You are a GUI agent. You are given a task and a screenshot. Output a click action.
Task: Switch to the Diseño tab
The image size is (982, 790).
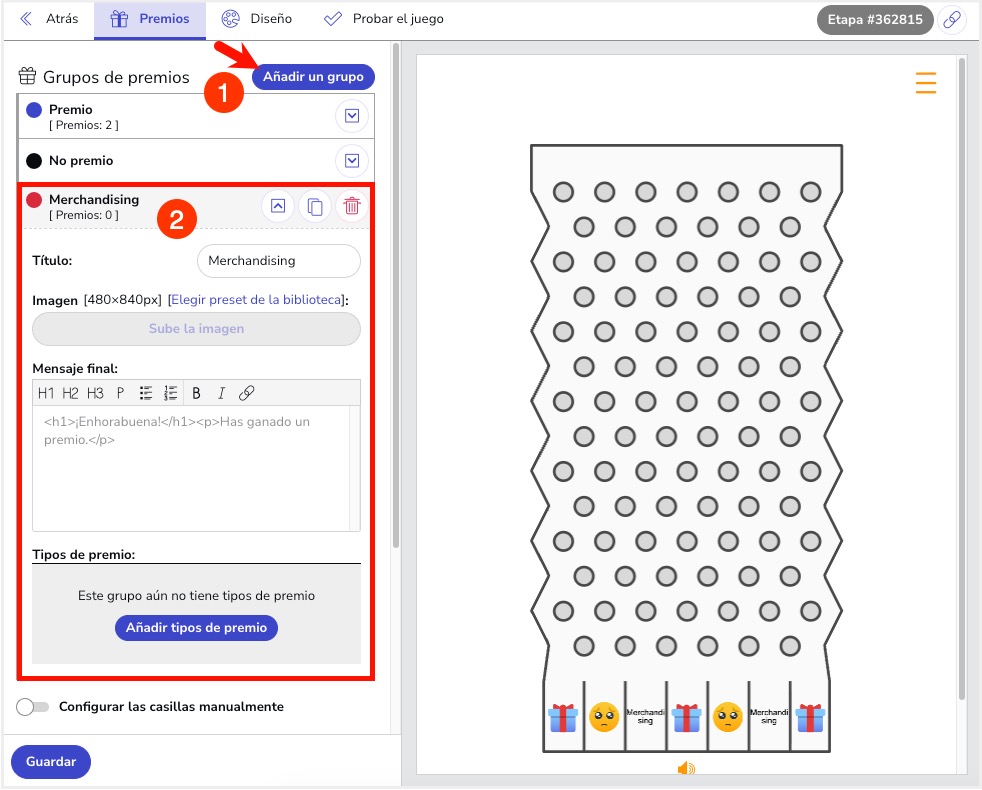pyautogui.click(x=257, y=19)
